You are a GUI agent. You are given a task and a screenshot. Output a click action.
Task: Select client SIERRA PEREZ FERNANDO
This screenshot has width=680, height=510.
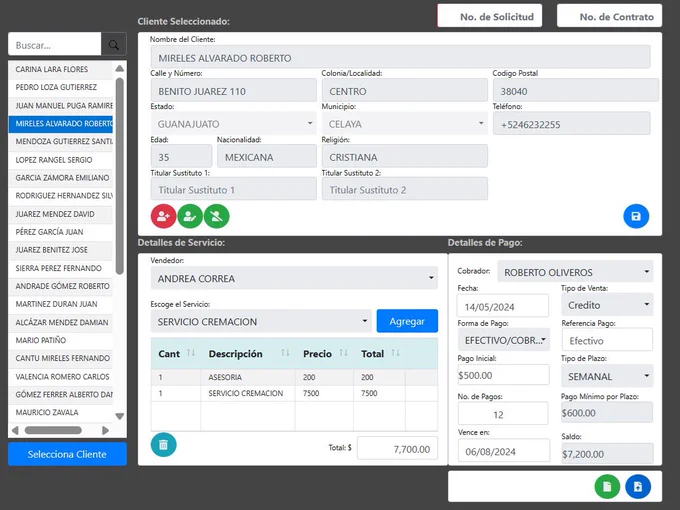click(60, 268)
